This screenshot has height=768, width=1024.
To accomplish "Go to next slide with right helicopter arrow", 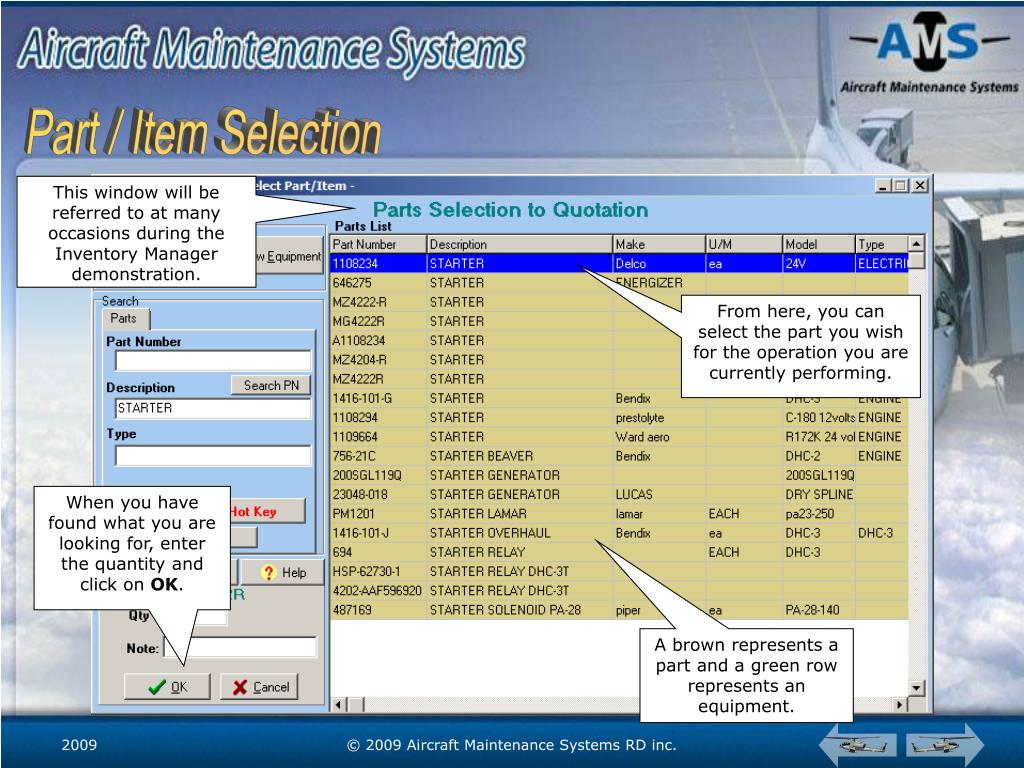I will pos(944,744).
